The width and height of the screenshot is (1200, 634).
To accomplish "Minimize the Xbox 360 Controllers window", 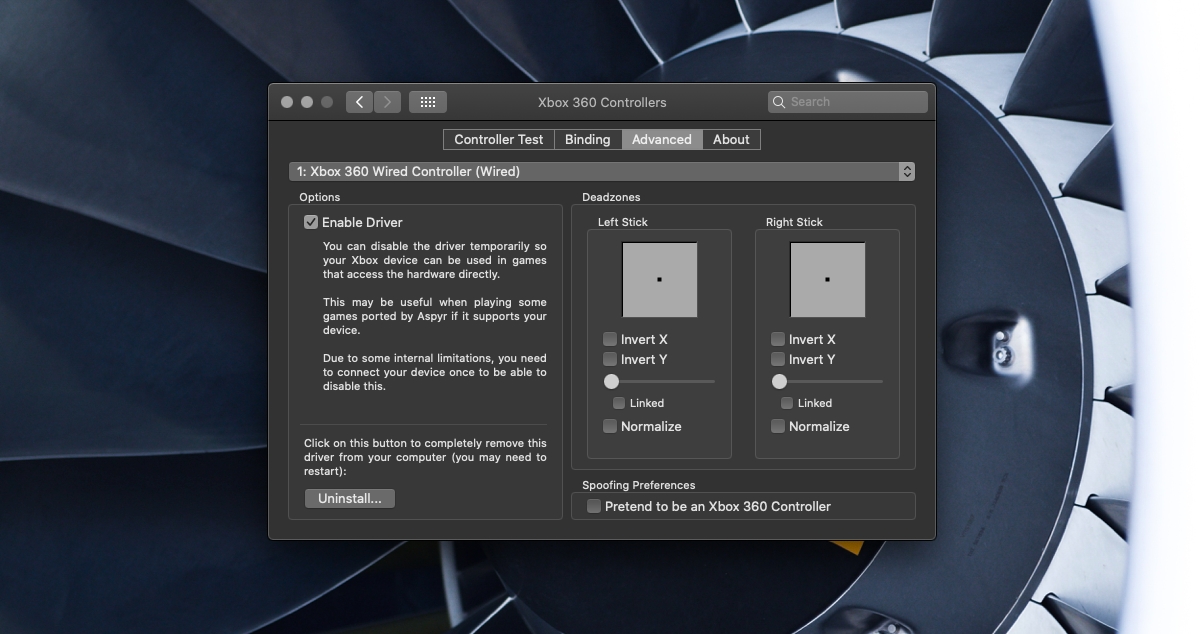I will (307, 102).
